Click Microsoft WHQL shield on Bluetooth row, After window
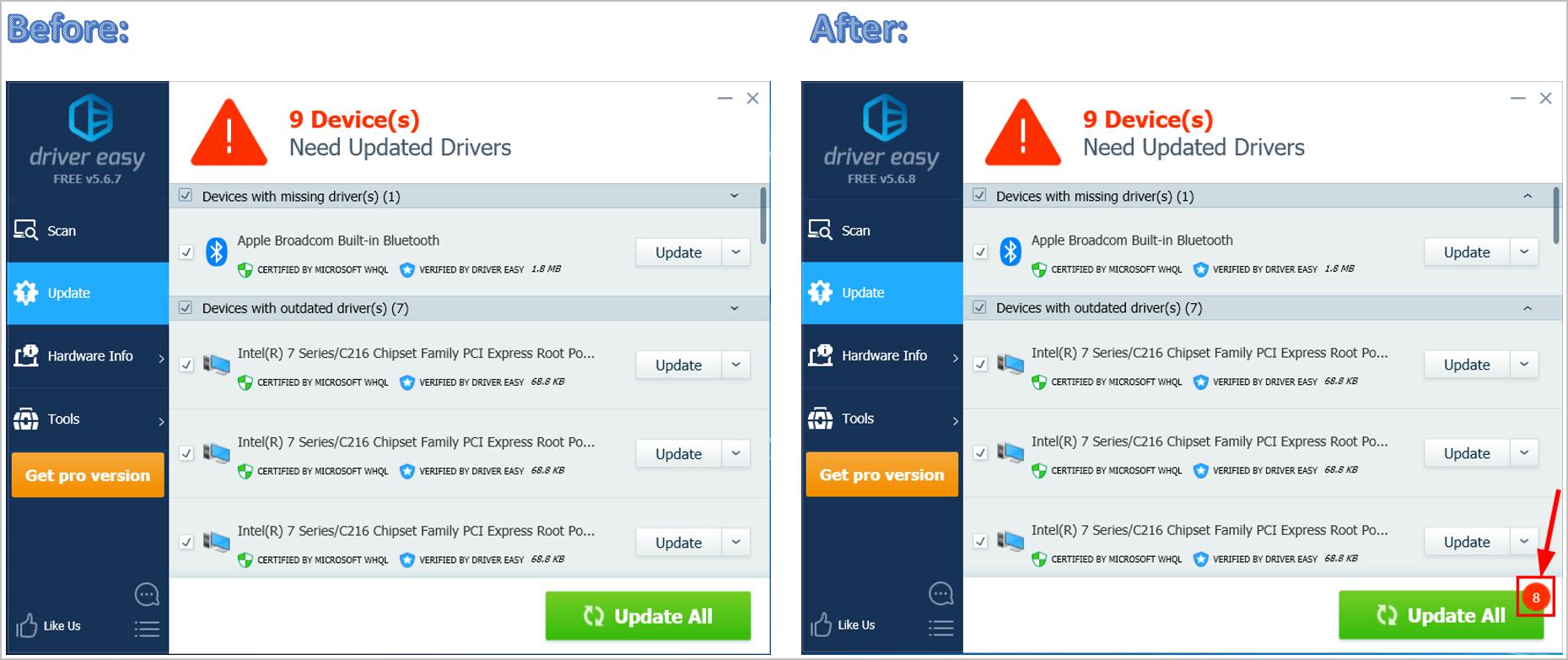The image size is (1568, 660). click(x=1038, y=269)
